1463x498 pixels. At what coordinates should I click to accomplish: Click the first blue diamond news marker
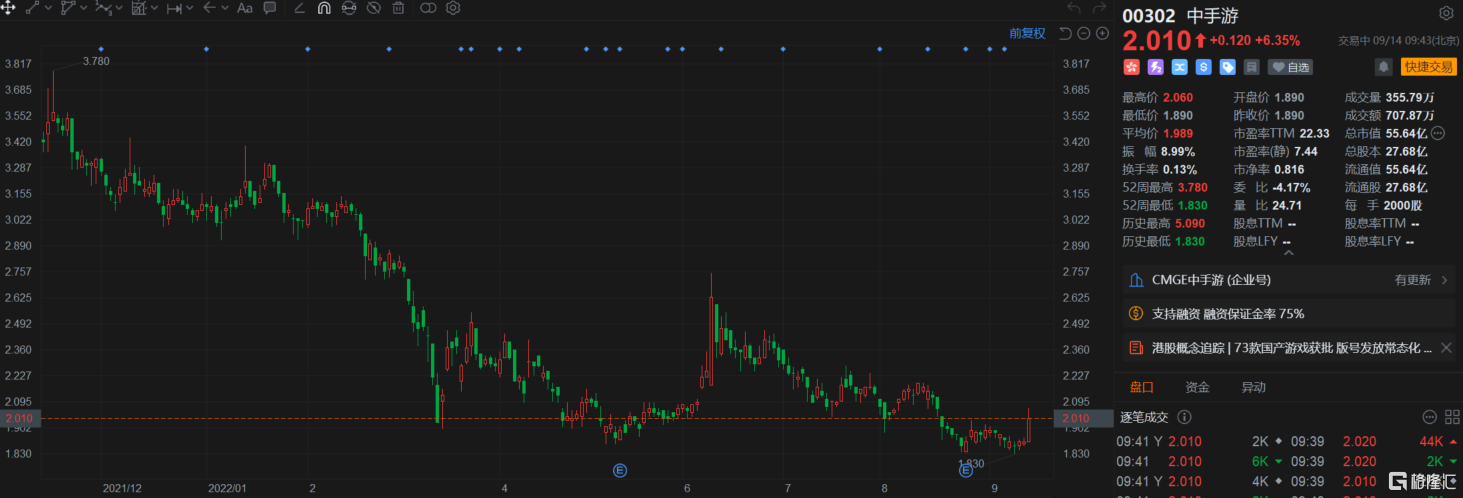[101, 49]
